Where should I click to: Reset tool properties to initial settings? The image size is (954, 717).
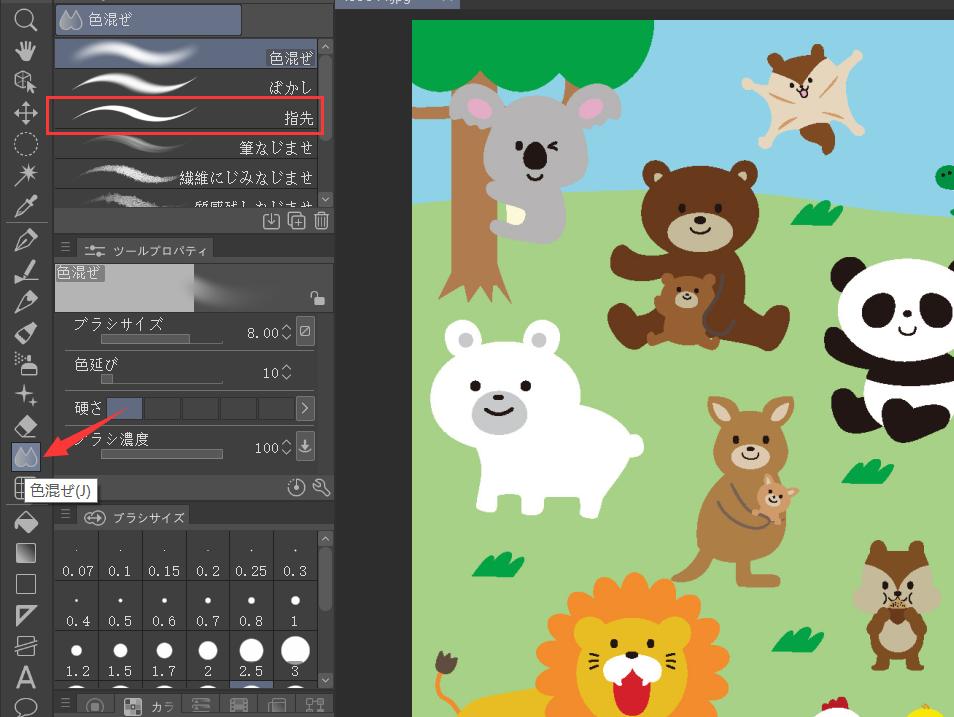296,487
